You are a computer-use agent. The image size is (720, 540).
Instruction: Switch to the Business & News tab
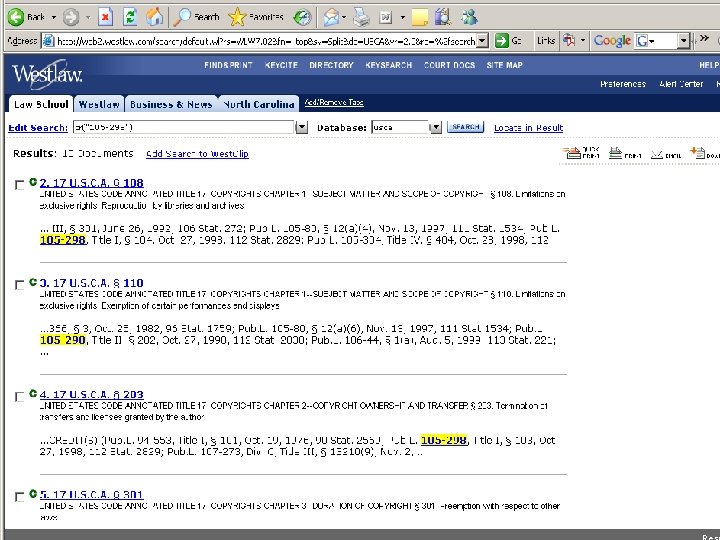click(x=171, y=104)
